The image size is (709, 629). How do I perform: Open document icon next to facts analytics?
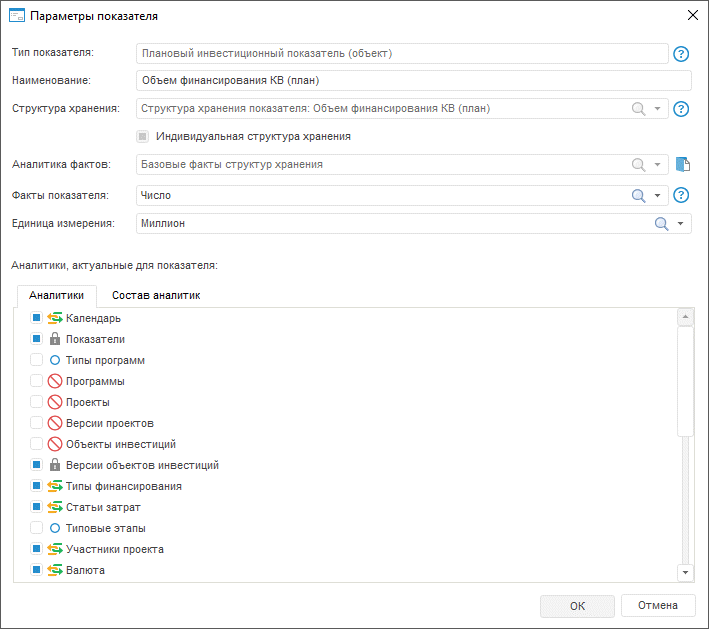click(x=683, y=165)
